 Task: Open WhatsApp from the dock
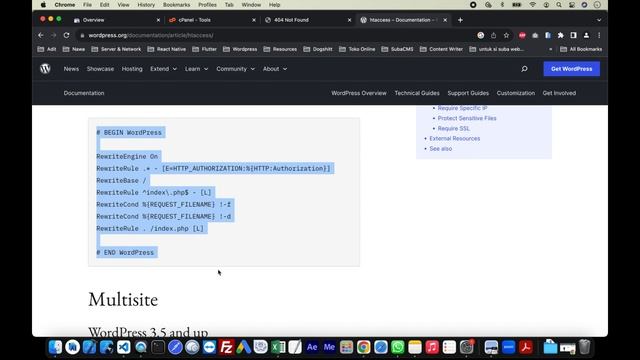[398, 347]
